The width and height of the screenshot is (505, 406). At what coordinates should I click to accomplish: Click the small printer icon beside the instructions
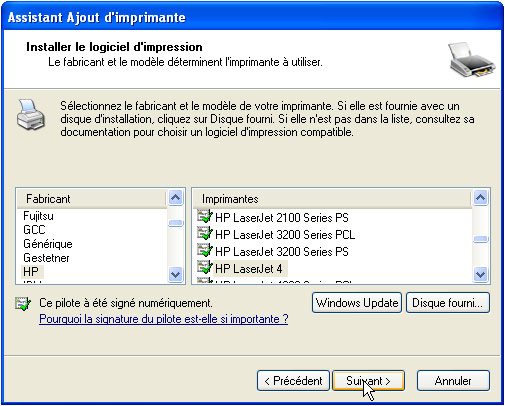(x=31, y=114)
